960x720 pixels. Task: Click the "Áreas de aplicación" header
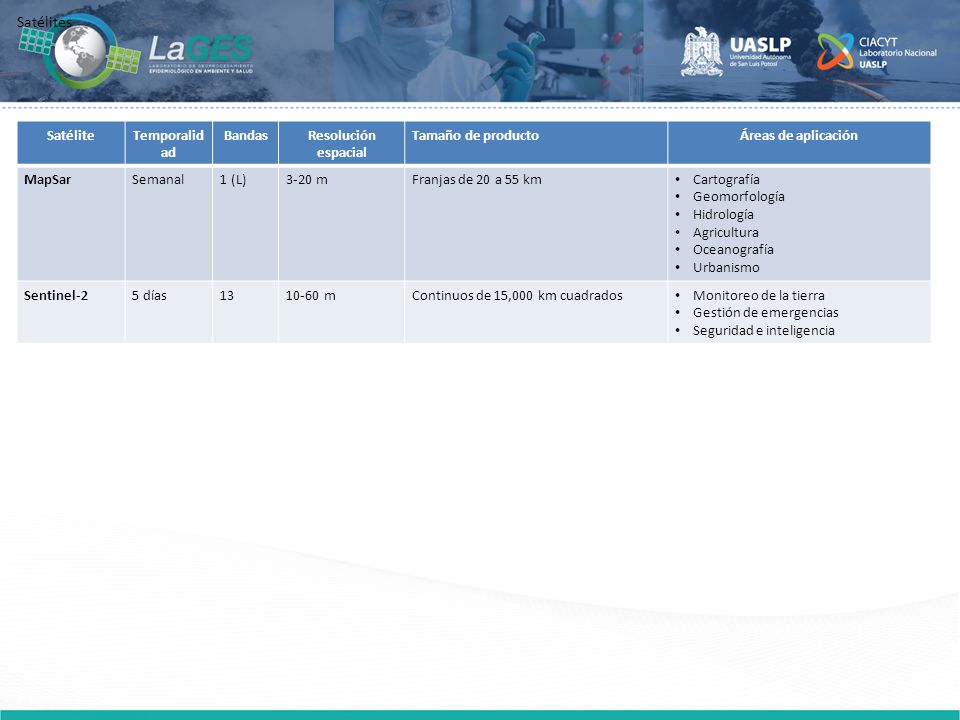pos(799,143)
